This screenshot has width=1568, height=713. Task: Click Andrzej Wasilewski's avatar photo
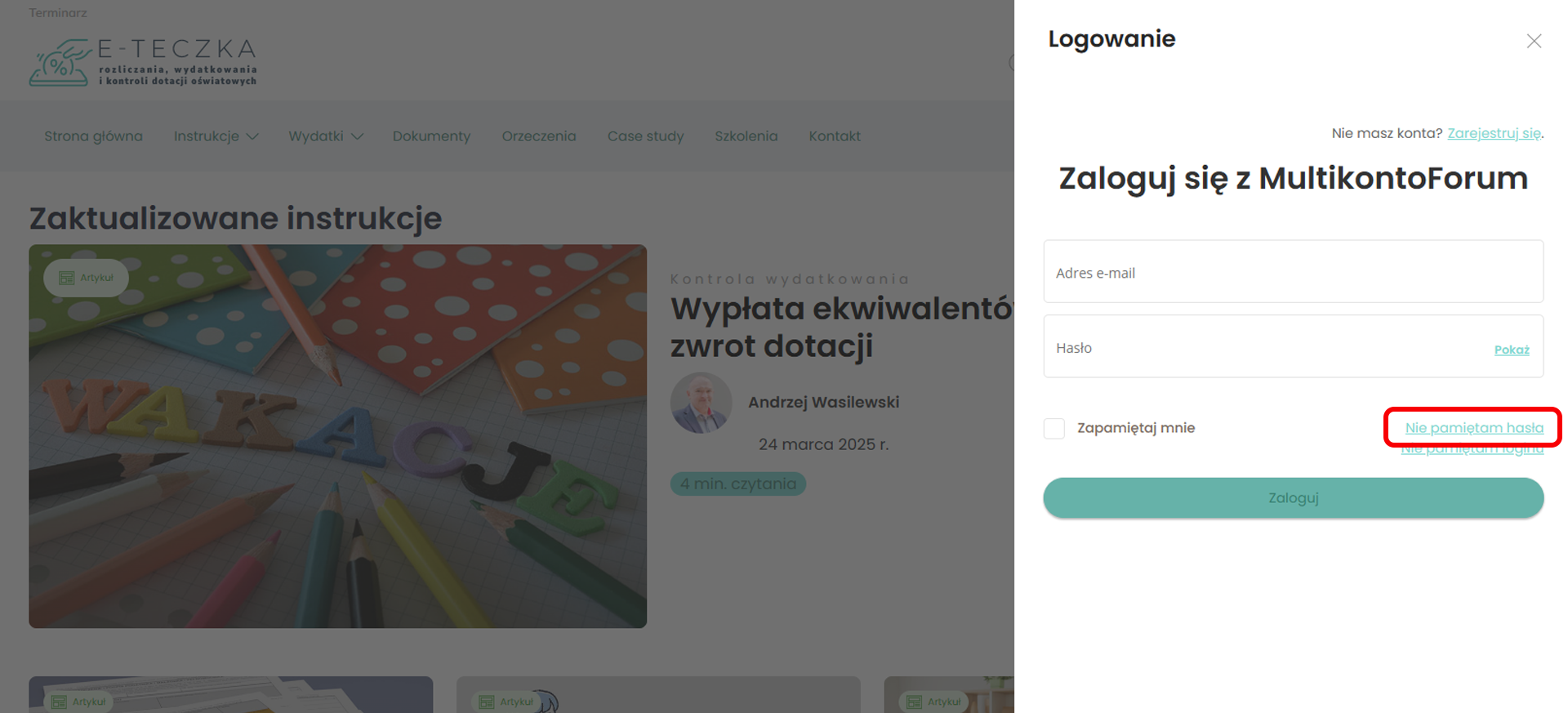(x=701, y=403)
